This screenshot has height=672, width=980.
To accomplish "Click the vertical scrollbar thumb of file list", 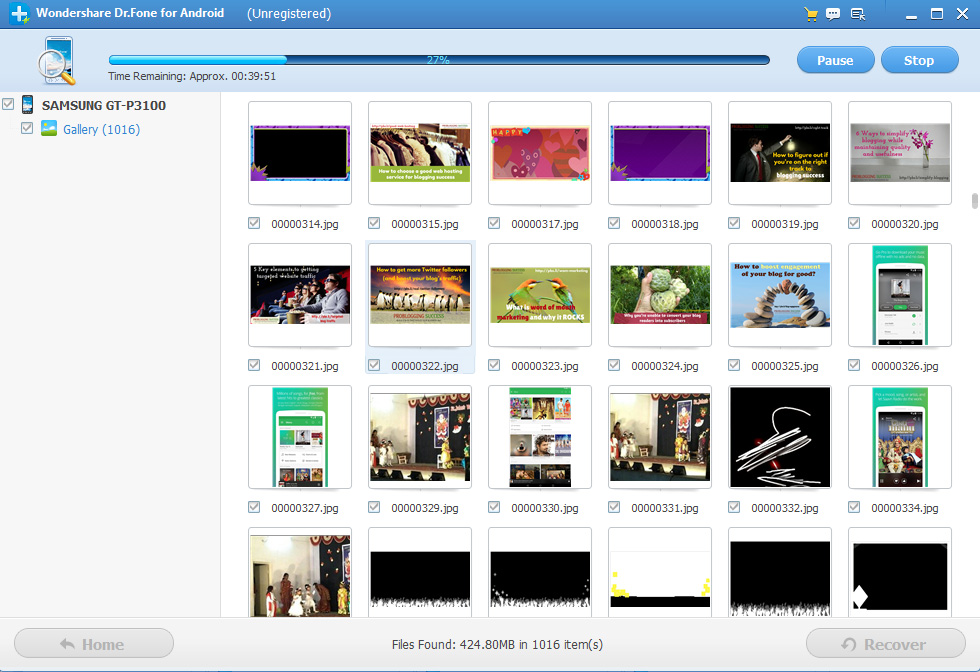I will click(x=974, y=201).
